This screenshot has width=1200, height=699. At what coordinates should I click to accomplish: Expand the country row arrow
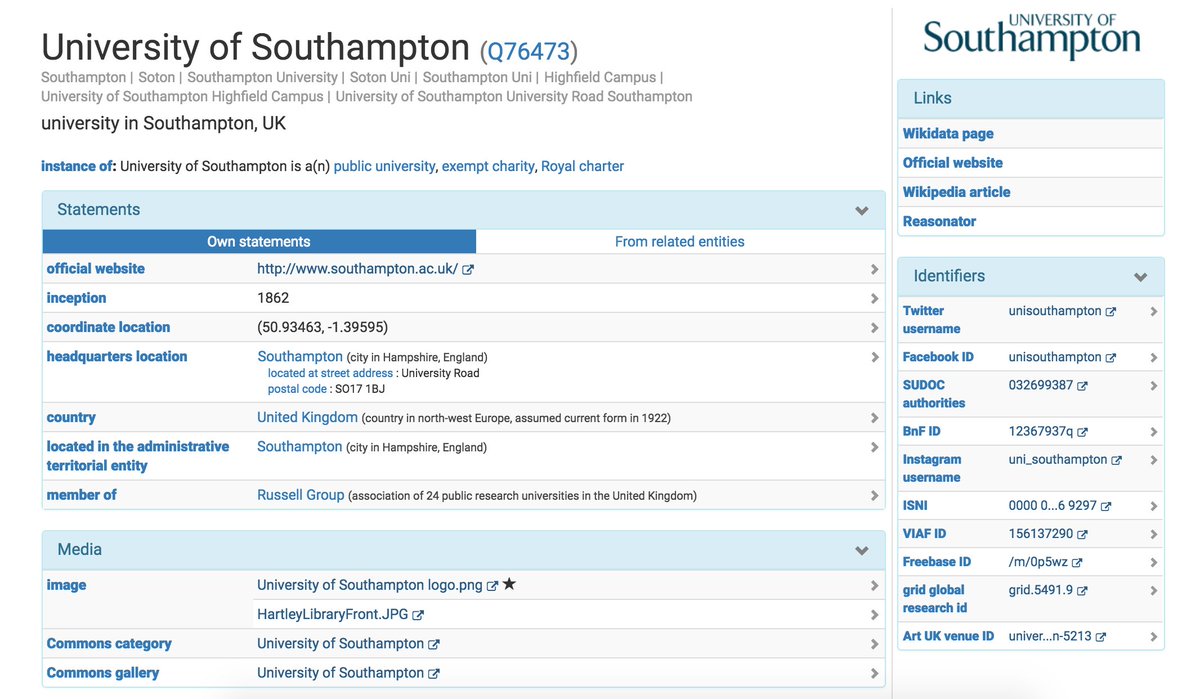point(874,417)
